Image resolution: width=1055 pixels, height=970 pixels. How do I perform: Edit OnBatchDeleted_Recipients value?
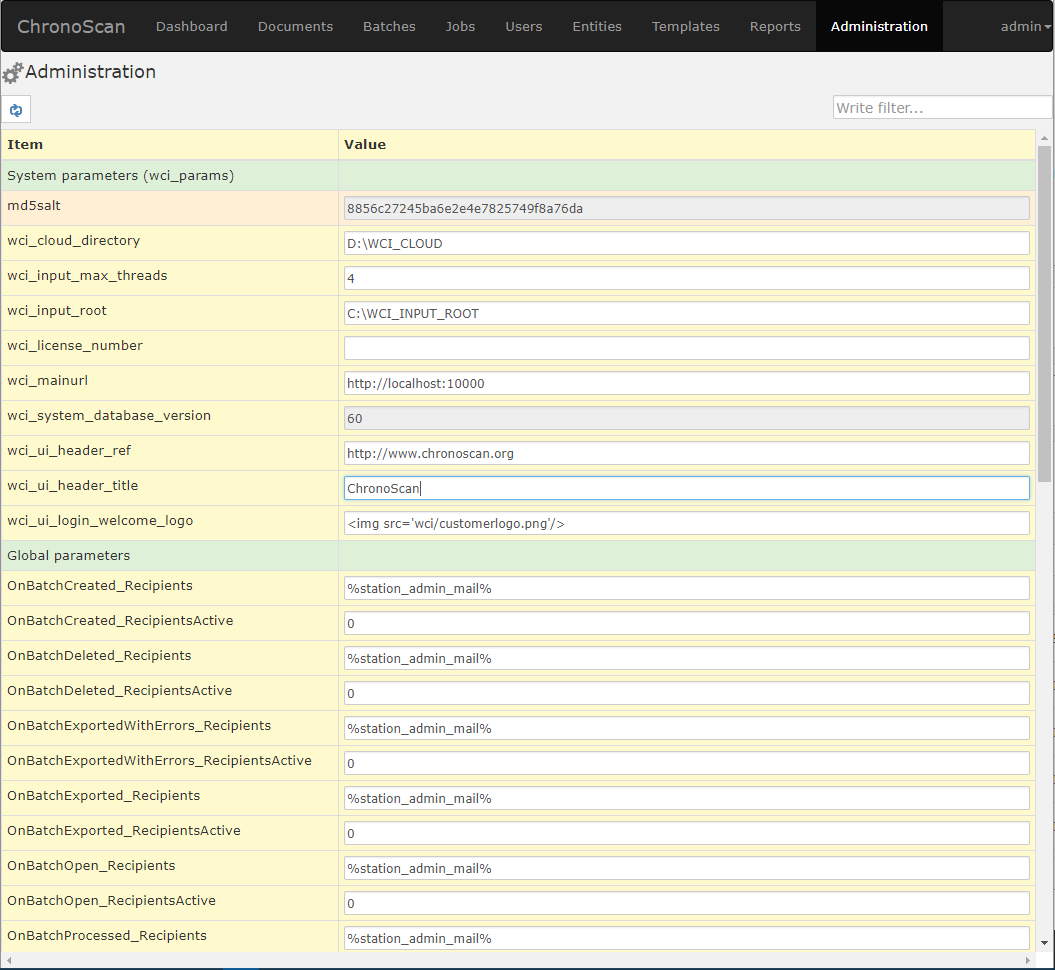coord(686,659)
